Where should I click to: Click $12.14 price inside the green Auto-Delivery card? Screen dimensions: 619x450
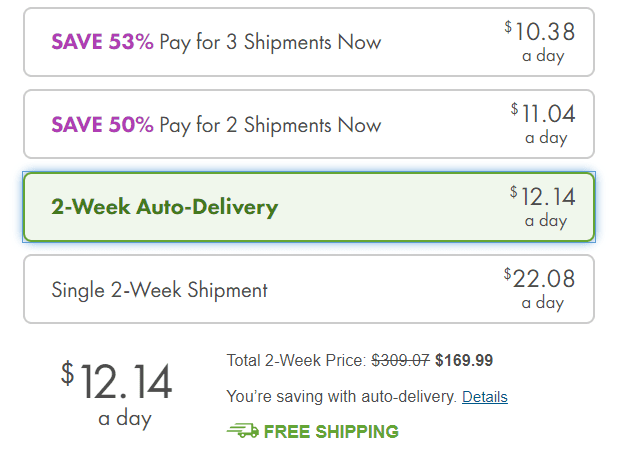click(542, 206)
